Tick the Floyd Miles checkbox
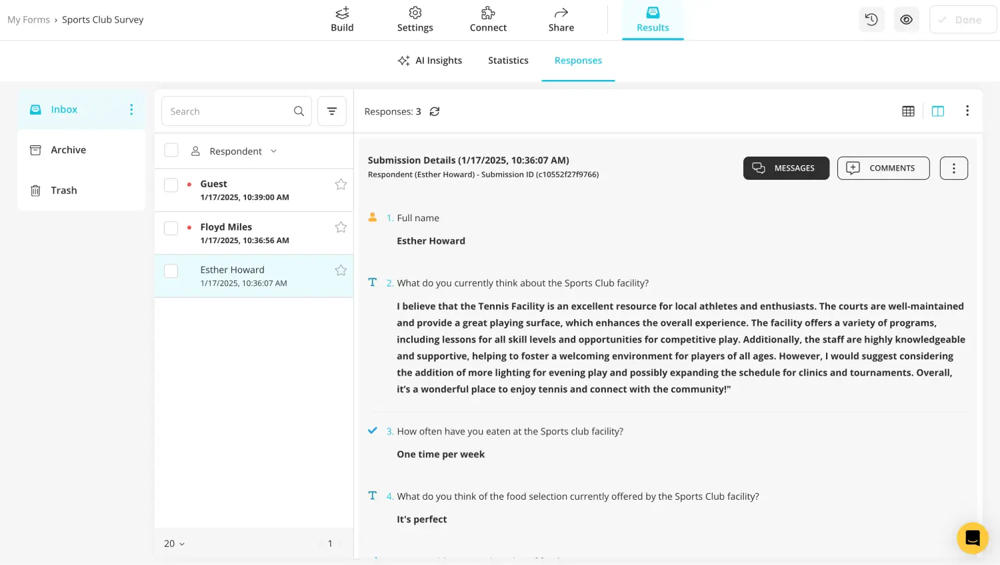The image size is (1000, 565). (x=171, y=228)
